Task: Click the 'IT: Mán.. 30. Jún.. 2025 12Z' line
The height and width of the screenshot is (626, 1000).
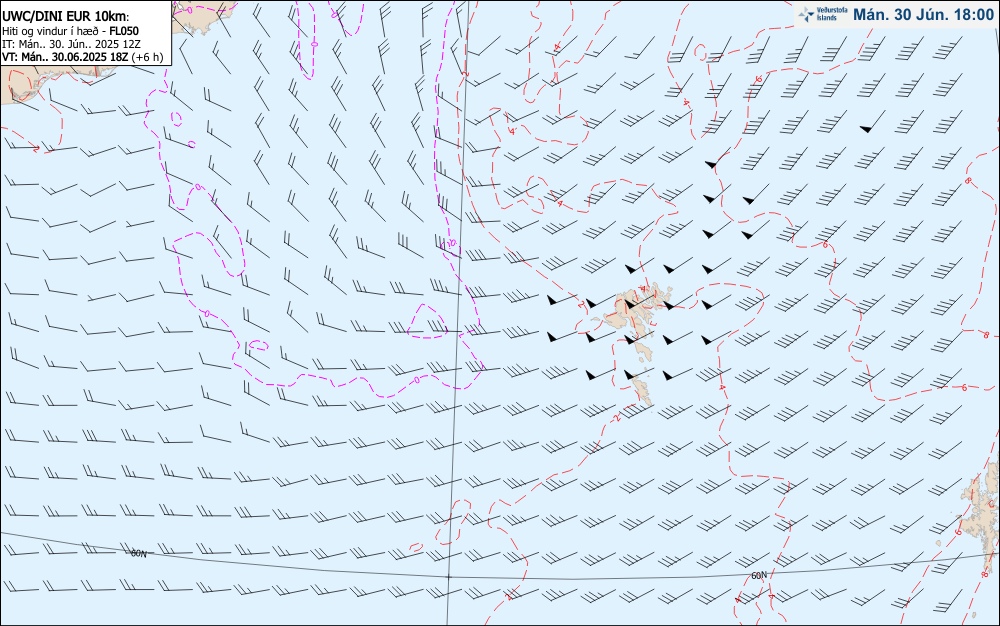Action: [71, 44]
